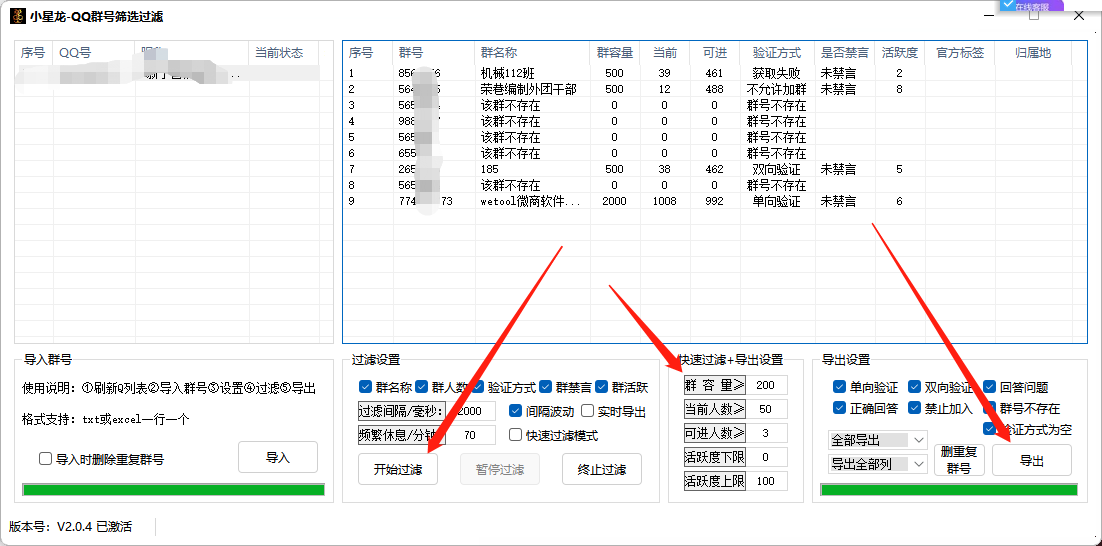Viewport: 1102px width, 546px height.
Task: Toggle 导入时删除重复群号 checkbox
Action: (46, 459)
